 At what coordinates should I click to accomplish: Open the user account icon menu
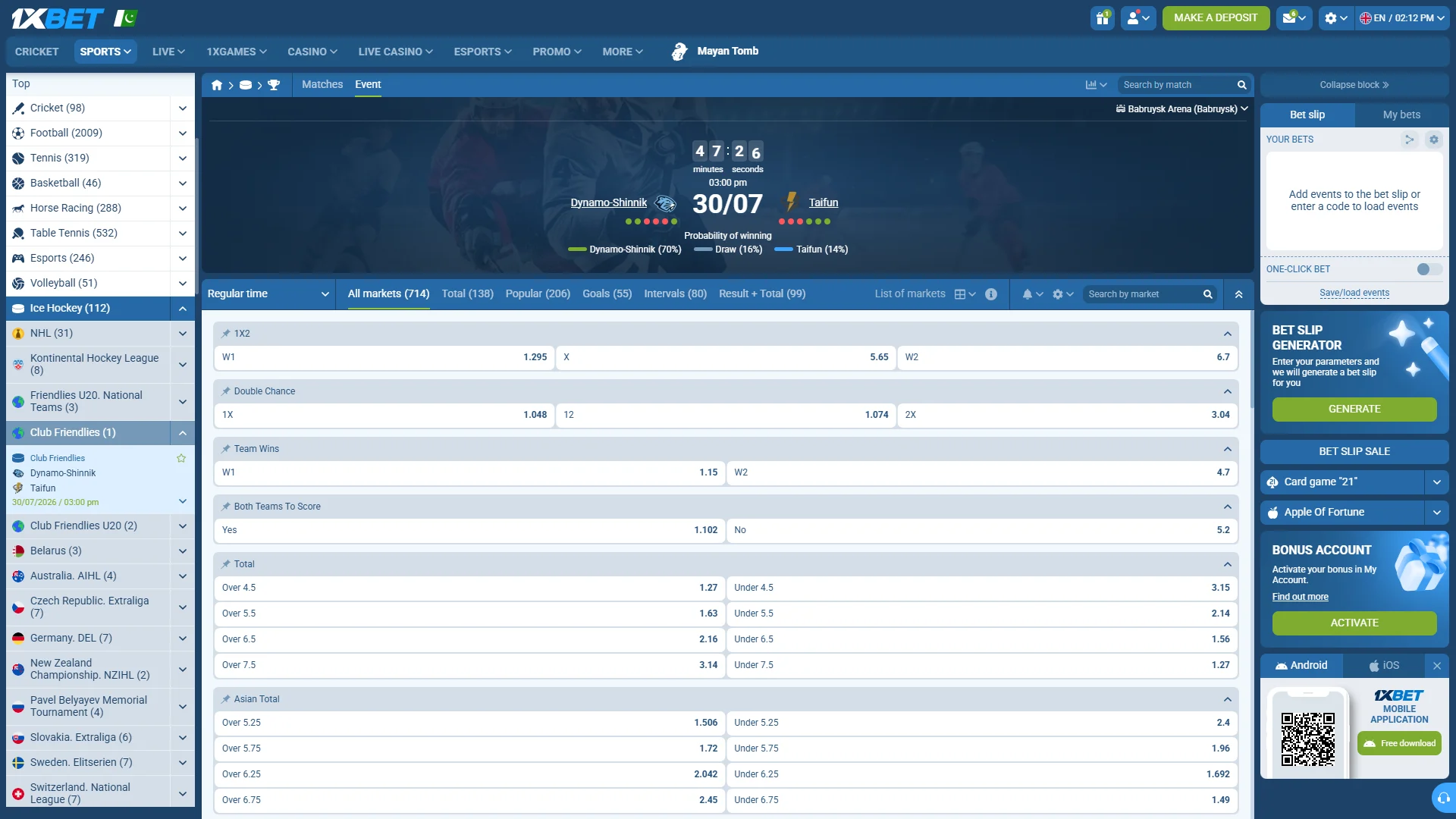click(x=1138, y=18)
